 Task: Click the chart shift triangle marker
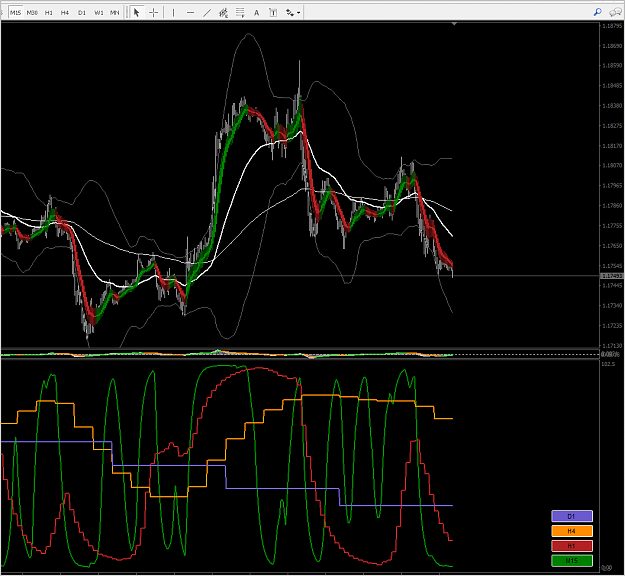click(x=454, y=24)
